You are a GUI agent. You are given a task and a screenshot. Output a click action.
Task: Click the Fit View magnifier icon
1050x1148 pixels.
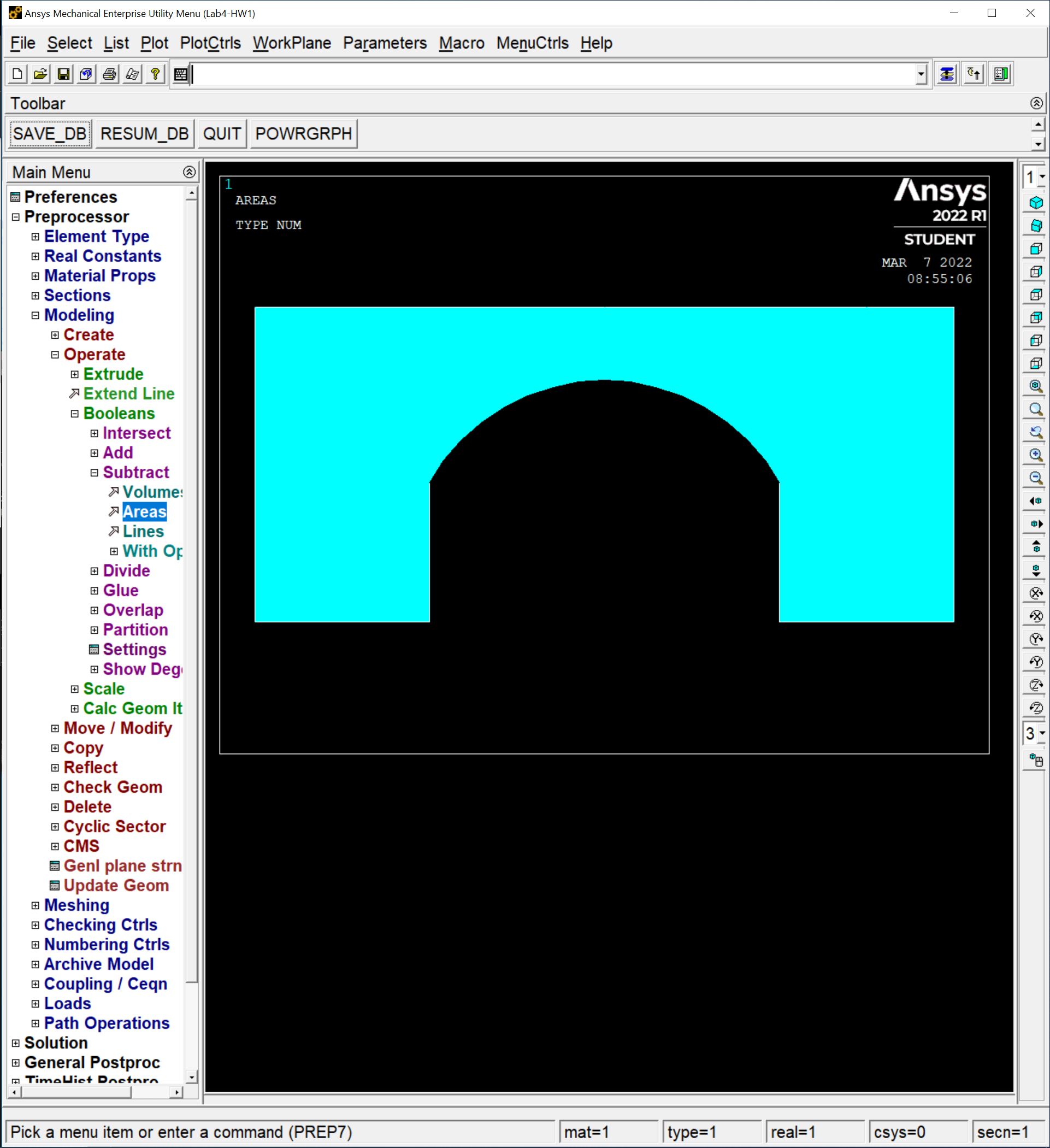point(1036,386)
